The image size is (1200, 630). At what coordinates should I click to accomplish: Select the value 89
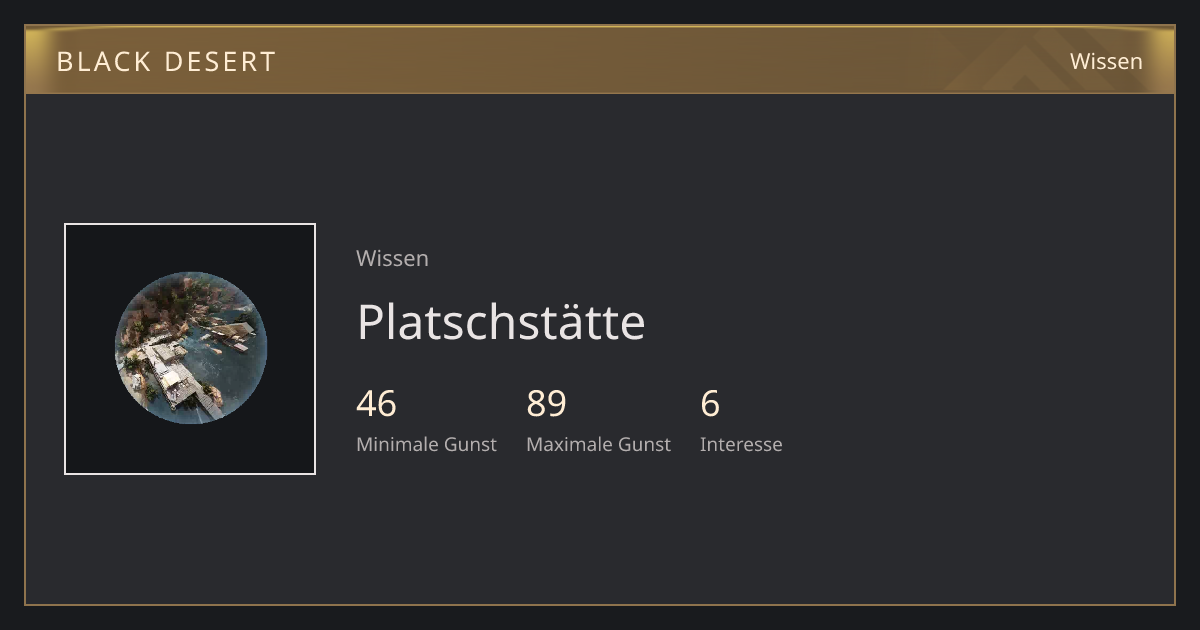546,404
